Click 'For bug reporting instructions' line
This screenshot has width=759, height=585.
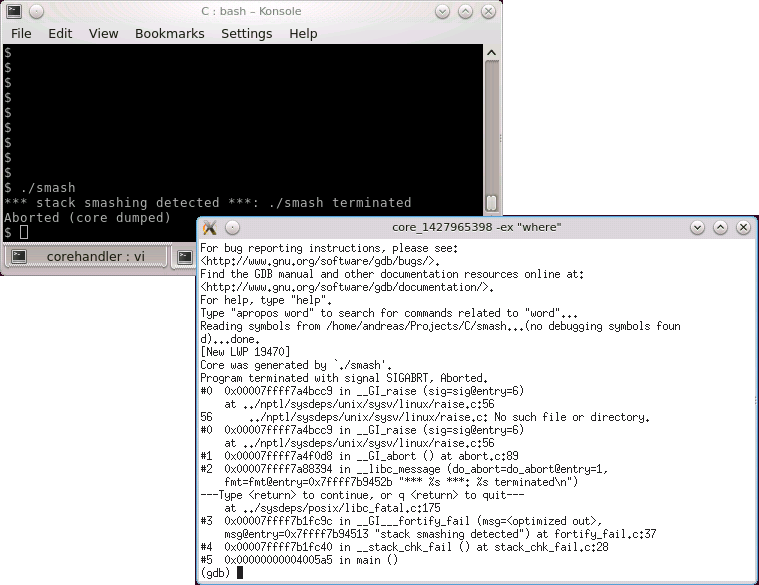(x=329, y=248)
